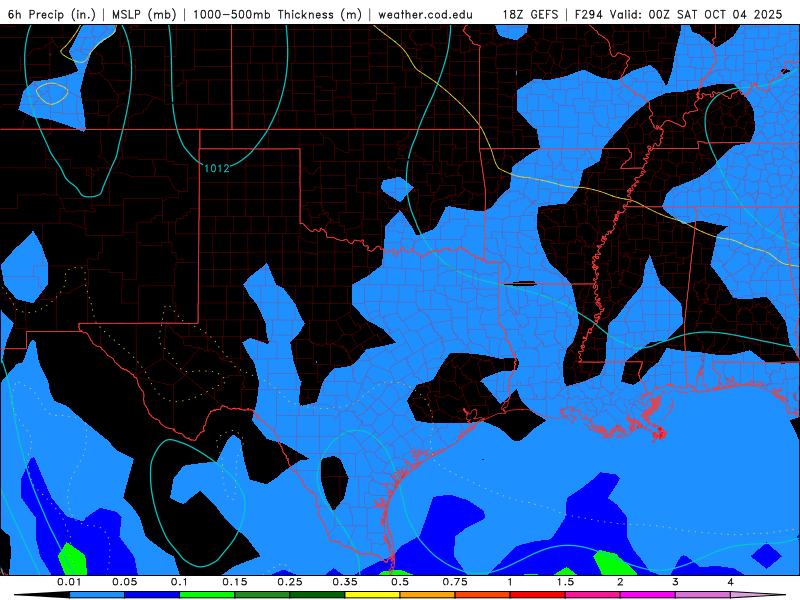The image size is (800, 600).
Task: Click the 'F294 Valid: 00Z SAT OCT 04 2025' text
Action: pos(678,14)
